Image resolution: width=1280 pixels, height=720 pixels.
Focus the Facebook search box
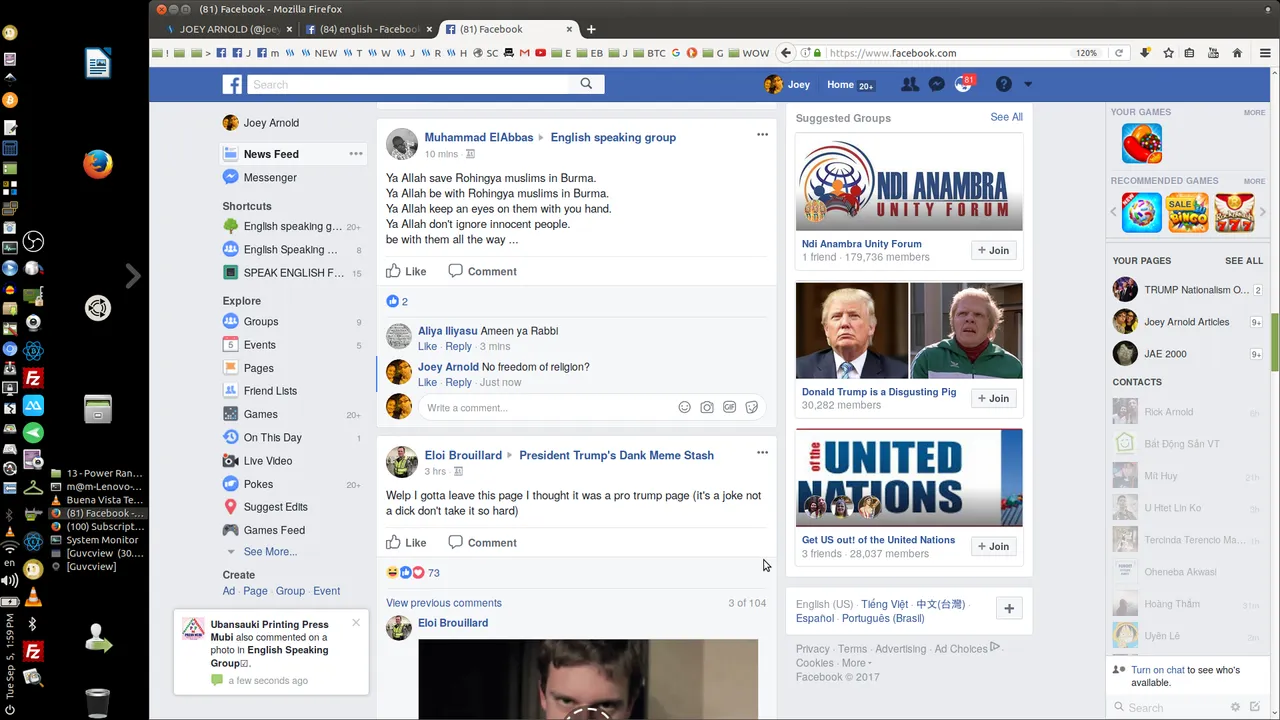(x=408, y=85)
